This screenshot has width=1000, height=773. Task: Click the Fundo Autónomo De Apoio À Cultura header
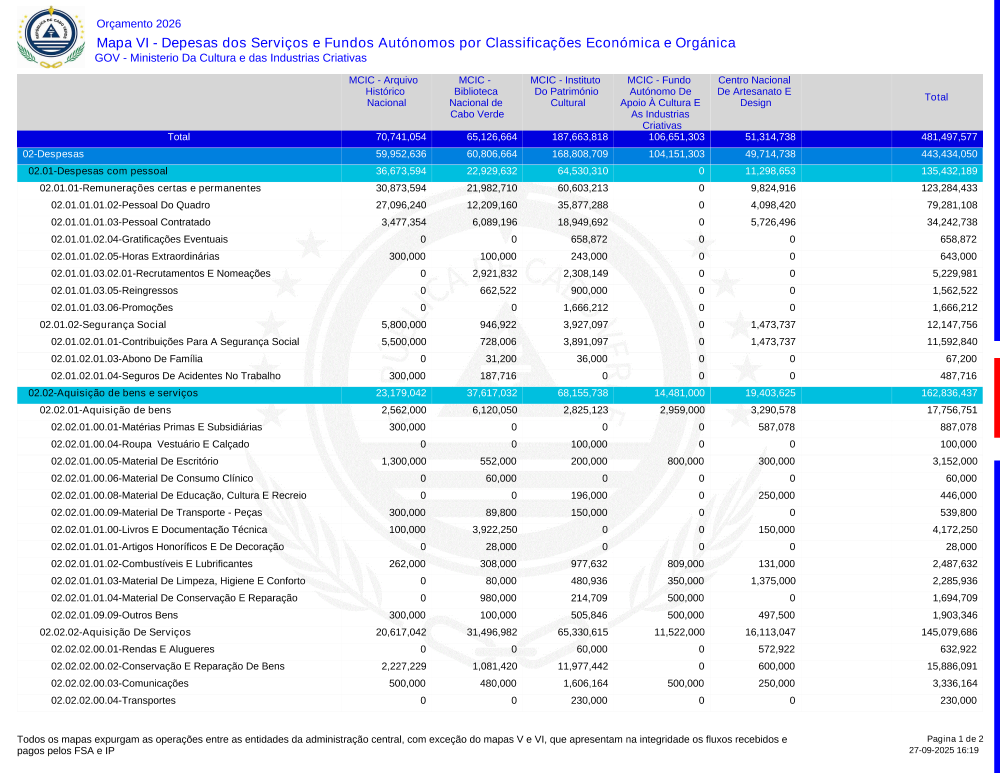coord(660,102)
